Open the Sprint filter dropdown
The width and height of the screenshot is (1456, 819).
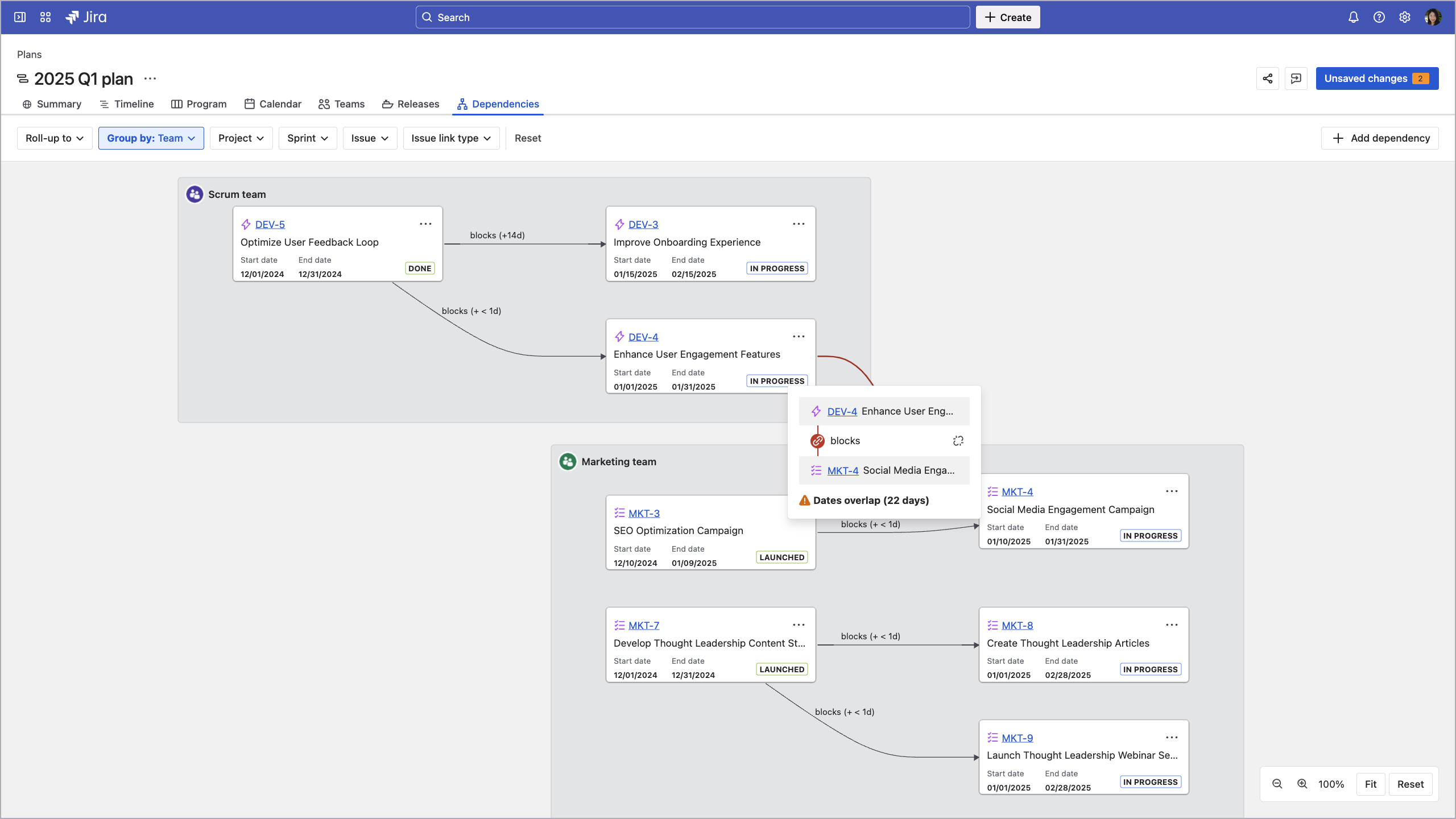[x=307, y=138]
